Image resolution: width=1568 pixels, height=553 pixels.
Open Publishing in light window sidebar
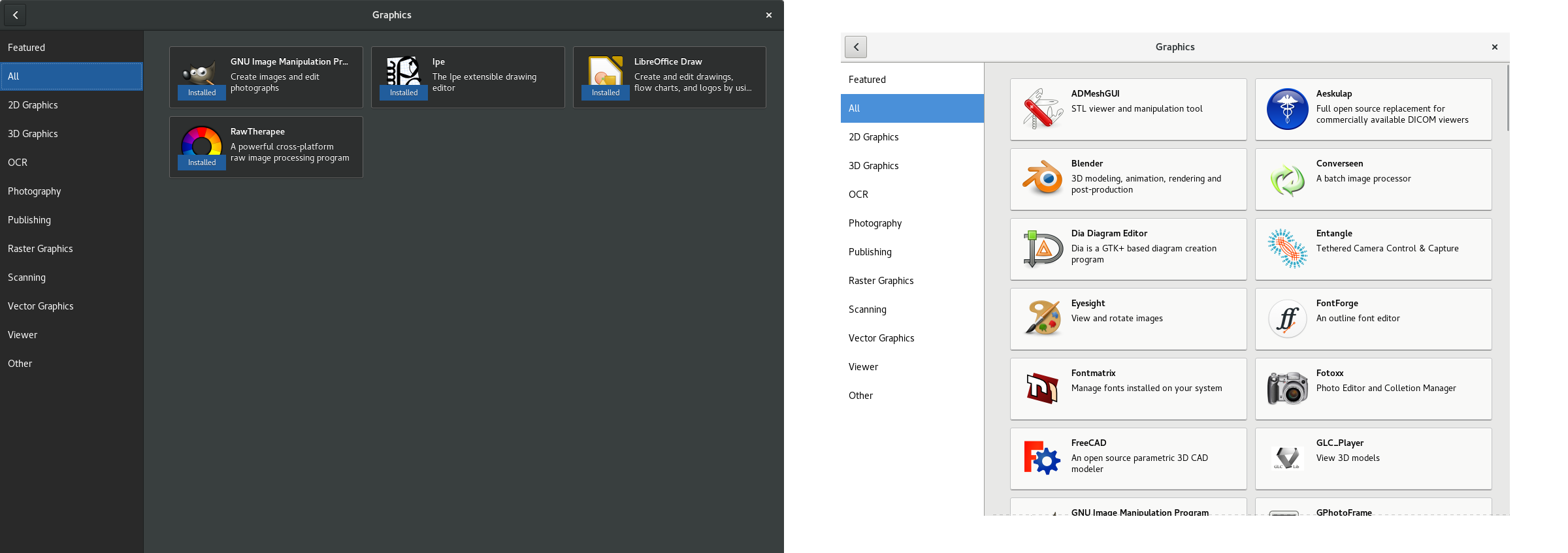pyautogui.click(x=912, y=252)
